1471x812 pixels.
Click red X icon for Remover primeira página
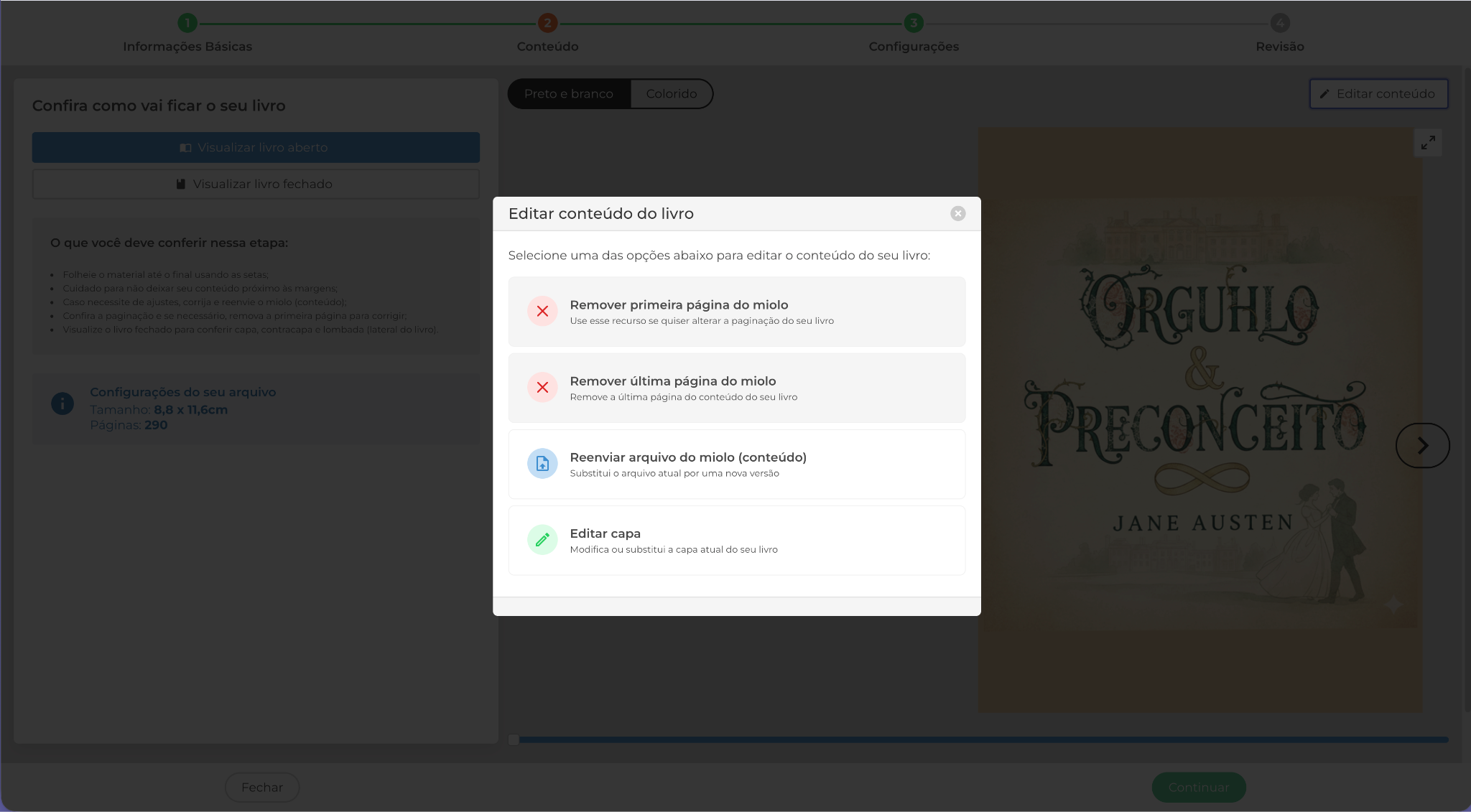click(542, 311)
